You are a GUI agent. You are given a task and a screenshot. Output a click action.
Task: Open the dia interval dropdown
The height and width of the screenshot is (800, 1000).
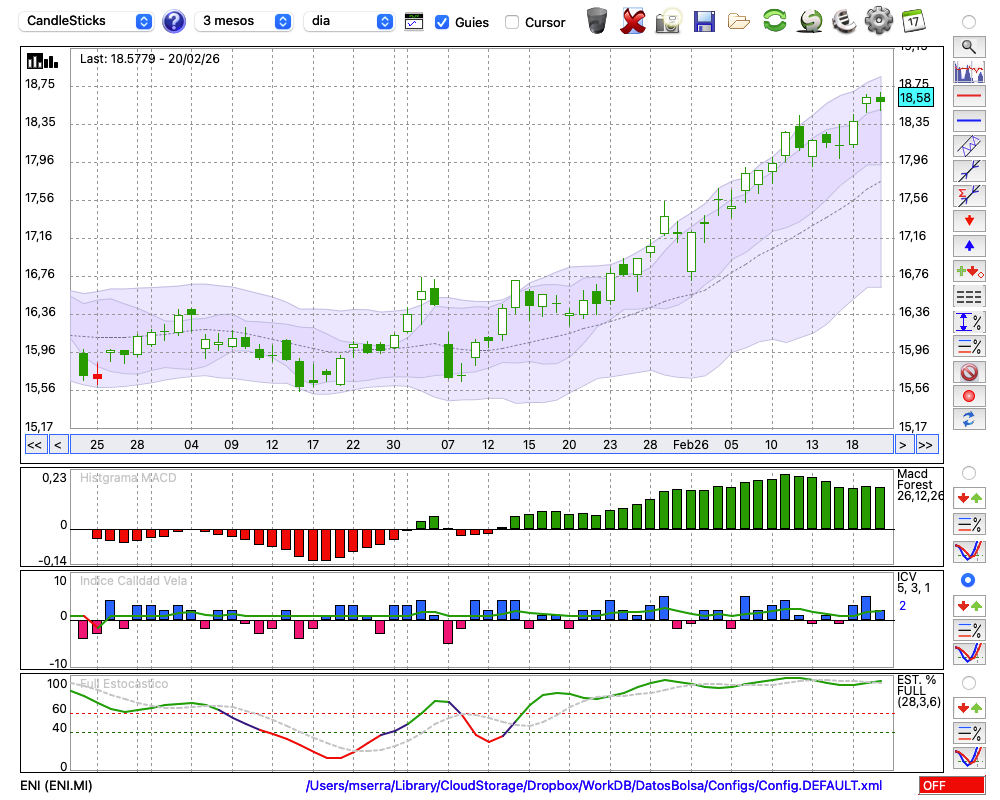click(349, 21)
